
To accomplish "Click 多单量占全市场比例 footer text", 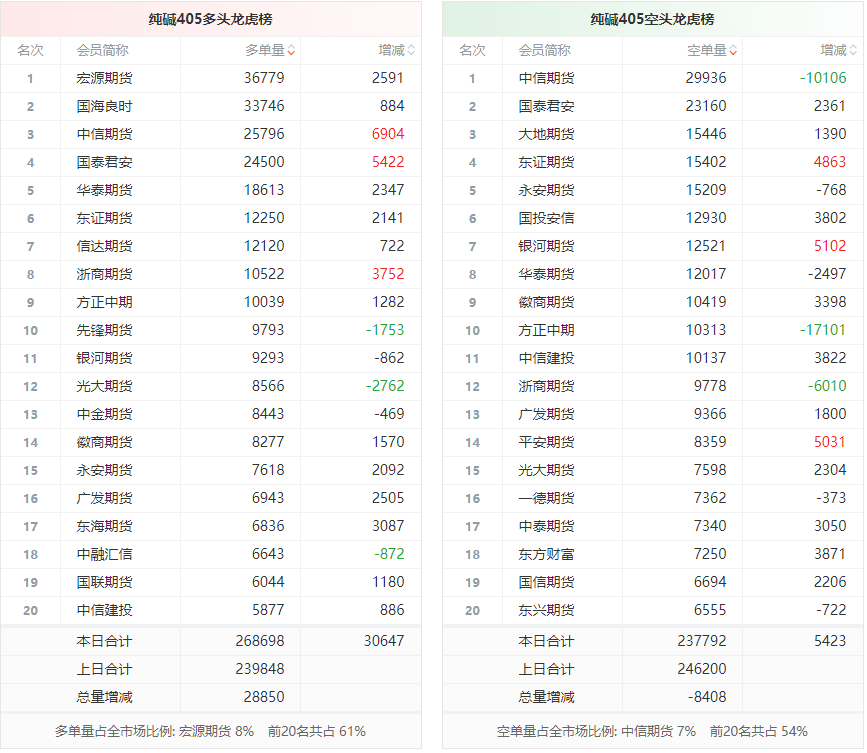I will pos(210,731).
